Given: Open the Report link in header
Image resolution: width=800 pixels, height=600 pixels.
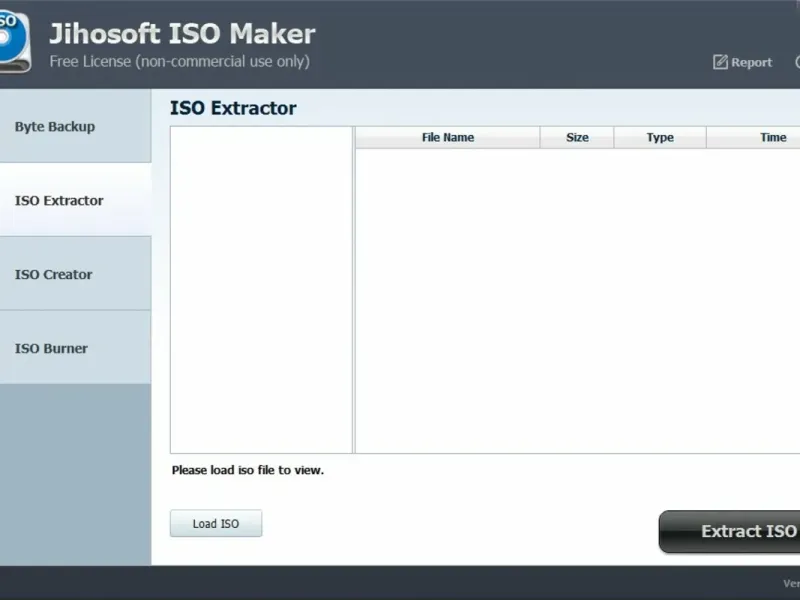Looking at the screenshot, I should (x=742, y=62).
